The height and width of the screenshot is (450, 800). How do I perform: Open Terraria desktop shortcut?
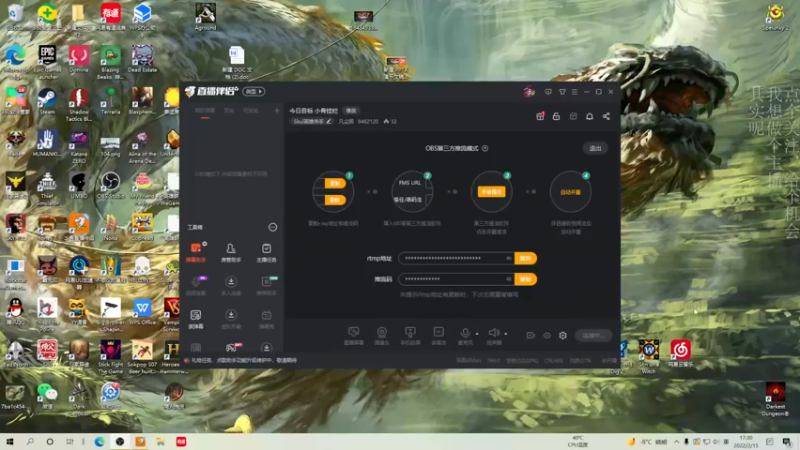click(110, 101)
